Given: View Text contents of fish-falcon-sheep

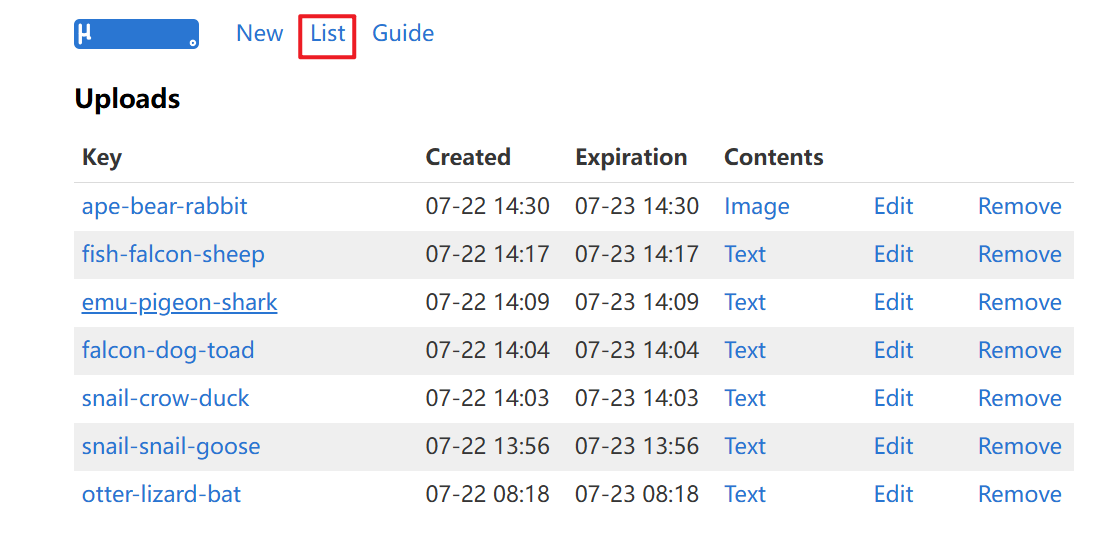Looking at the screenshot, I should pyautogui.click(x=744, y=254).
